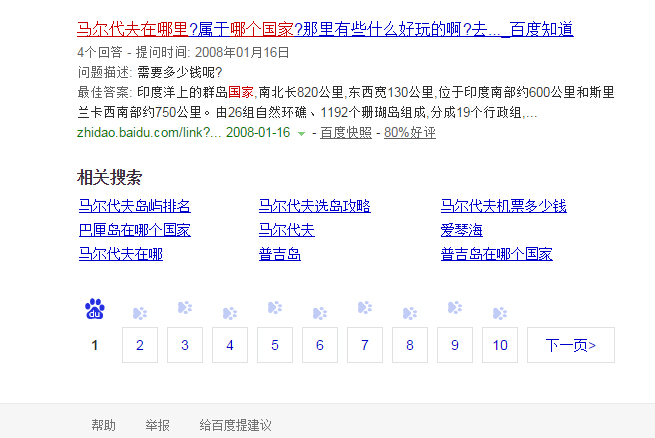Expand the green dropdown arrow beside 2008-01-16
Image resolution: width=655 pixels, height=438 pixels.
(x=301, y=133)
